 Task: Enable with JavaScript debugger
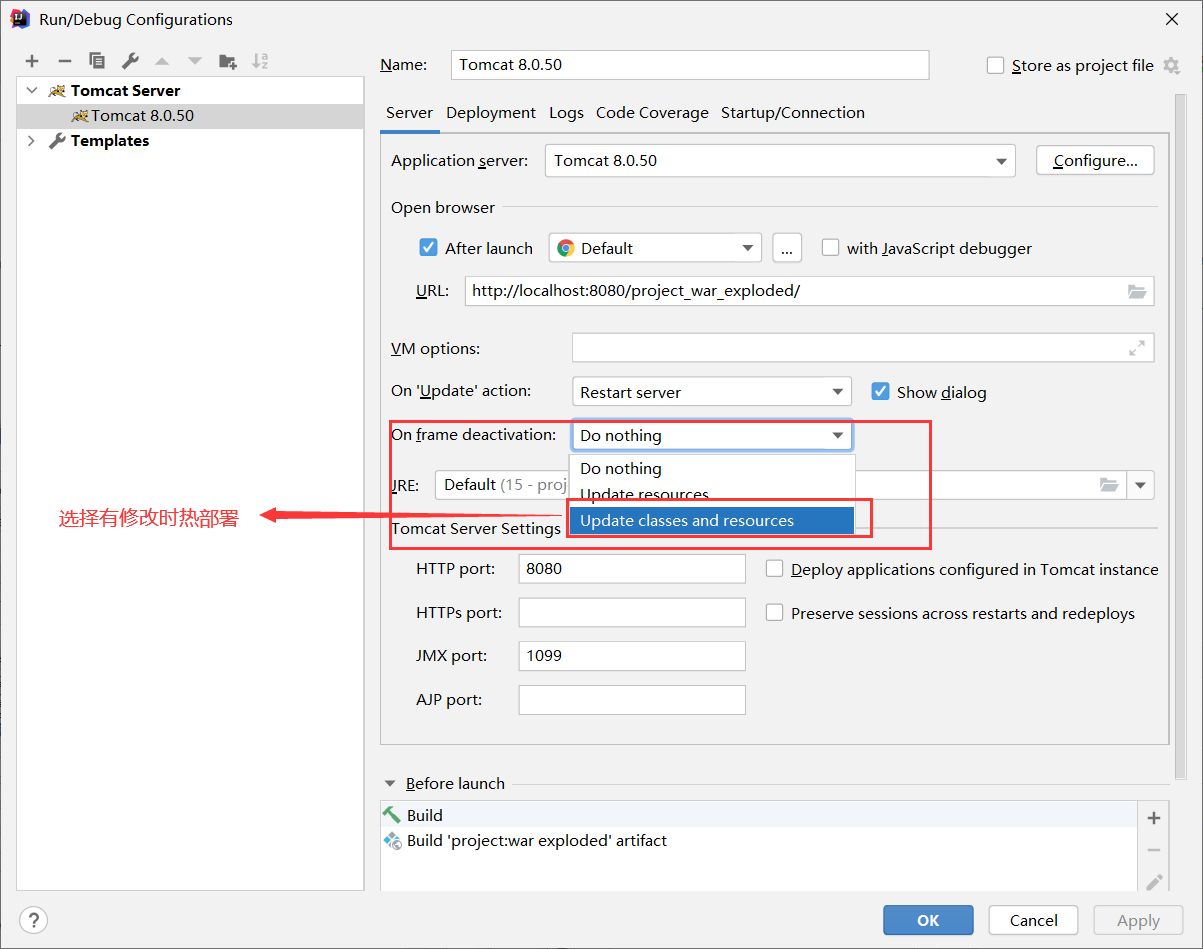pyautogui.click(x=830, y=248)
